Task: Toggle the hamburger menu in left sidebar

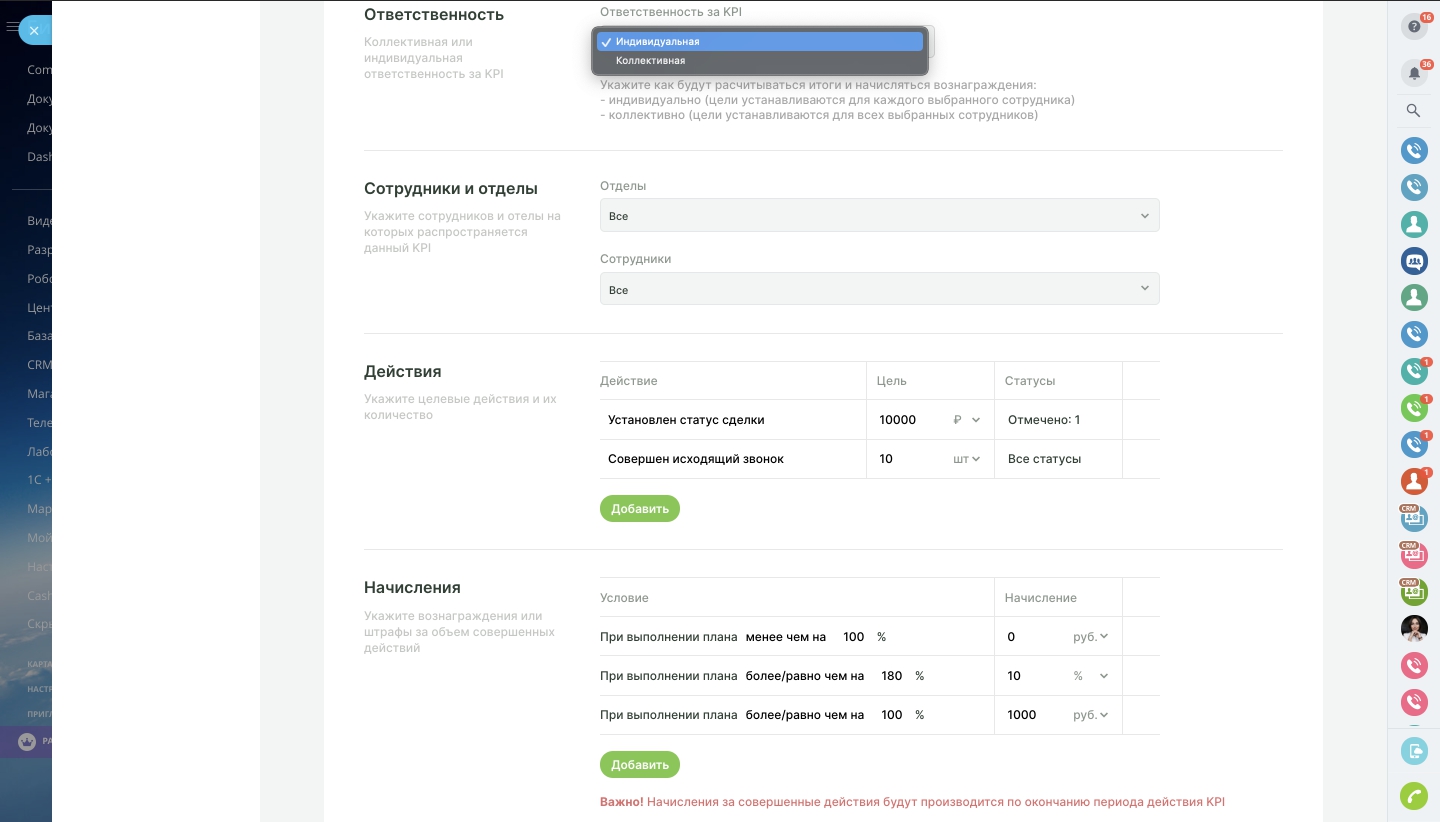Action: pos(11,27)
